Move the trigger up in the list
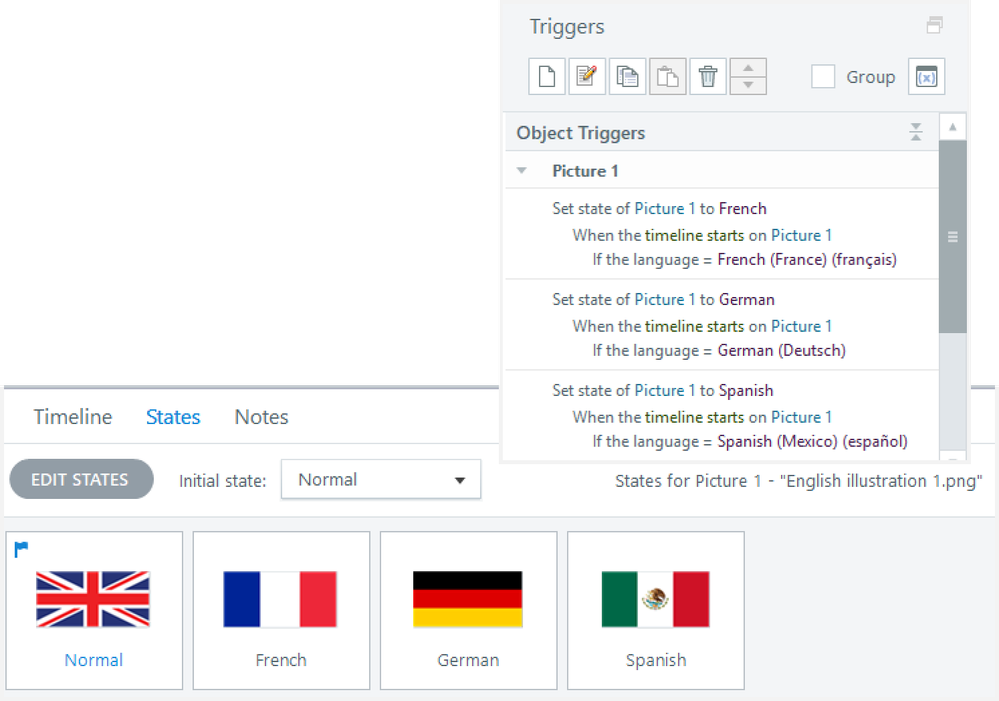The width and height of the screenshot is (999, 701). click(x=748, y=69)
